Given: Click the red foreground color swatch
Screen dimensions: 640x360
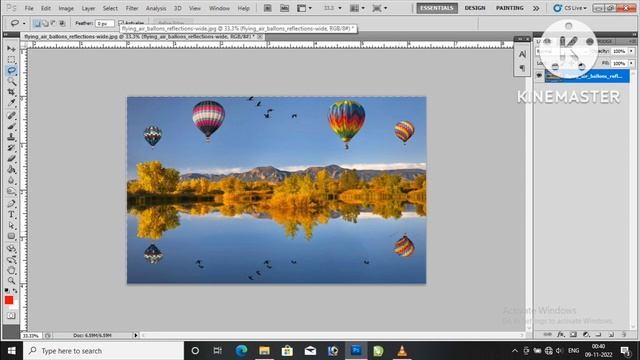Looking at the screenshot, I should [x=9, y=300].
